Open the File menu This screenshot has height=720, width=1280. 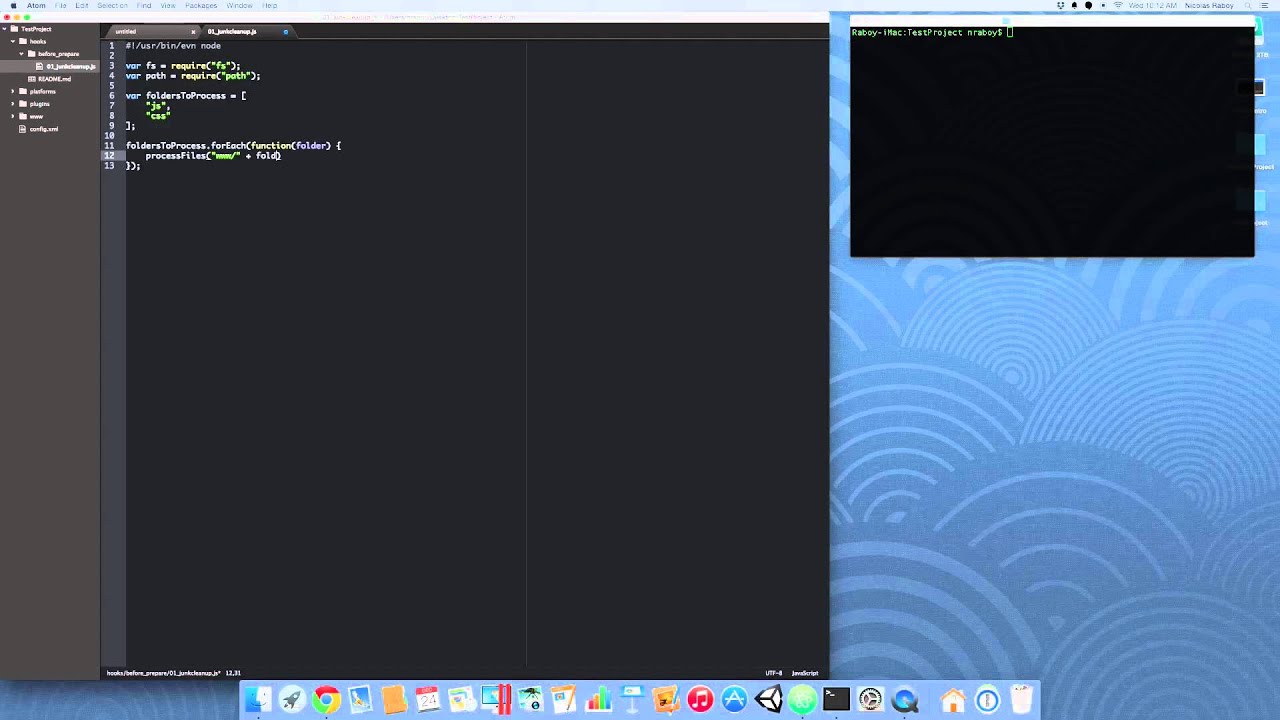[x=60, y=6]
